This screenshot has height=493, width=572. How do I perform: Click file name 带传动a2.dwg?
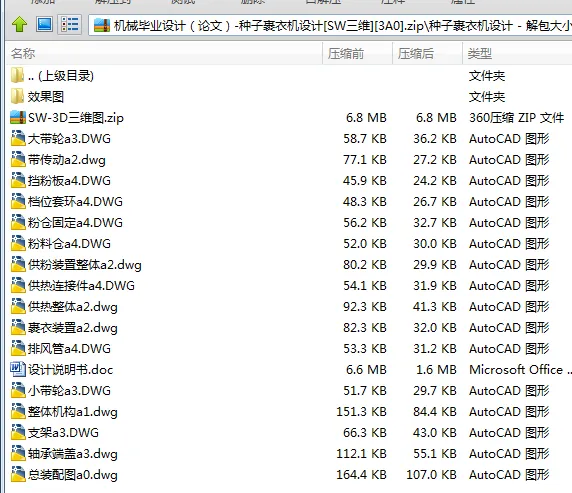pos(67,160)
